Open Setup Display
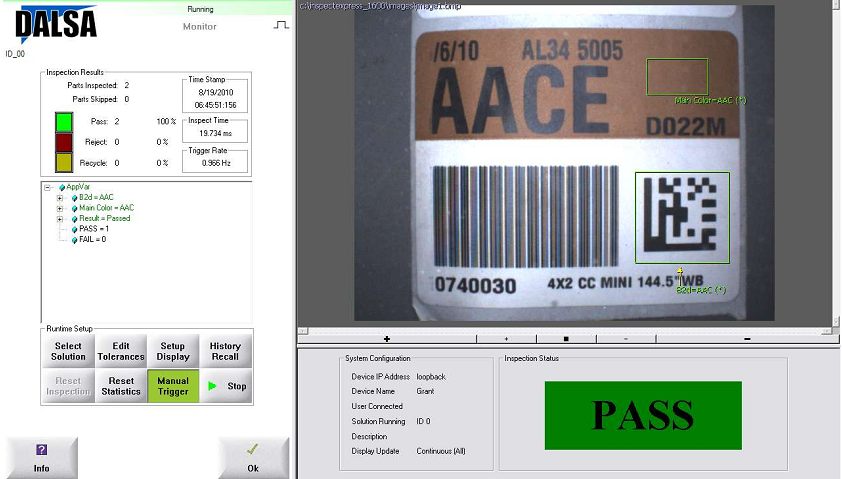842x479 pixels. tap(173, 351)
